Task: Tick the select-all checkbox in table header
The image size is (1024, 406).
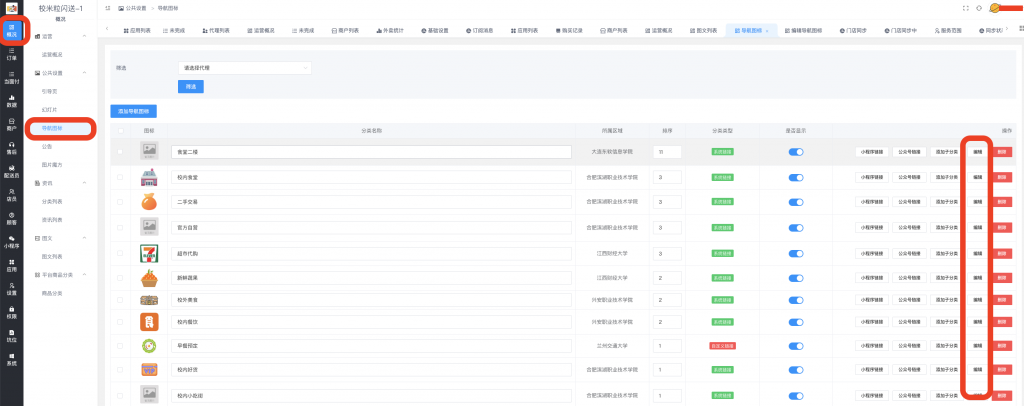Action: pyautogui.click(x=121, y=131)
